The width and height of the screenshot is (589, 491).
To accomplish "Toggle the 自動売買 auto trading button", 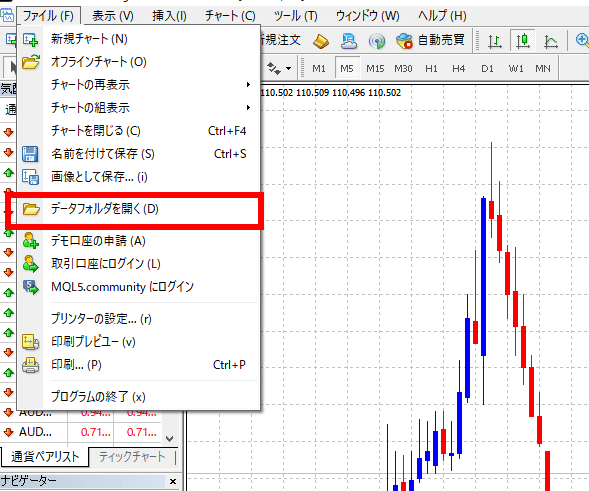I will pyautogui.click(x=430, y=40).
